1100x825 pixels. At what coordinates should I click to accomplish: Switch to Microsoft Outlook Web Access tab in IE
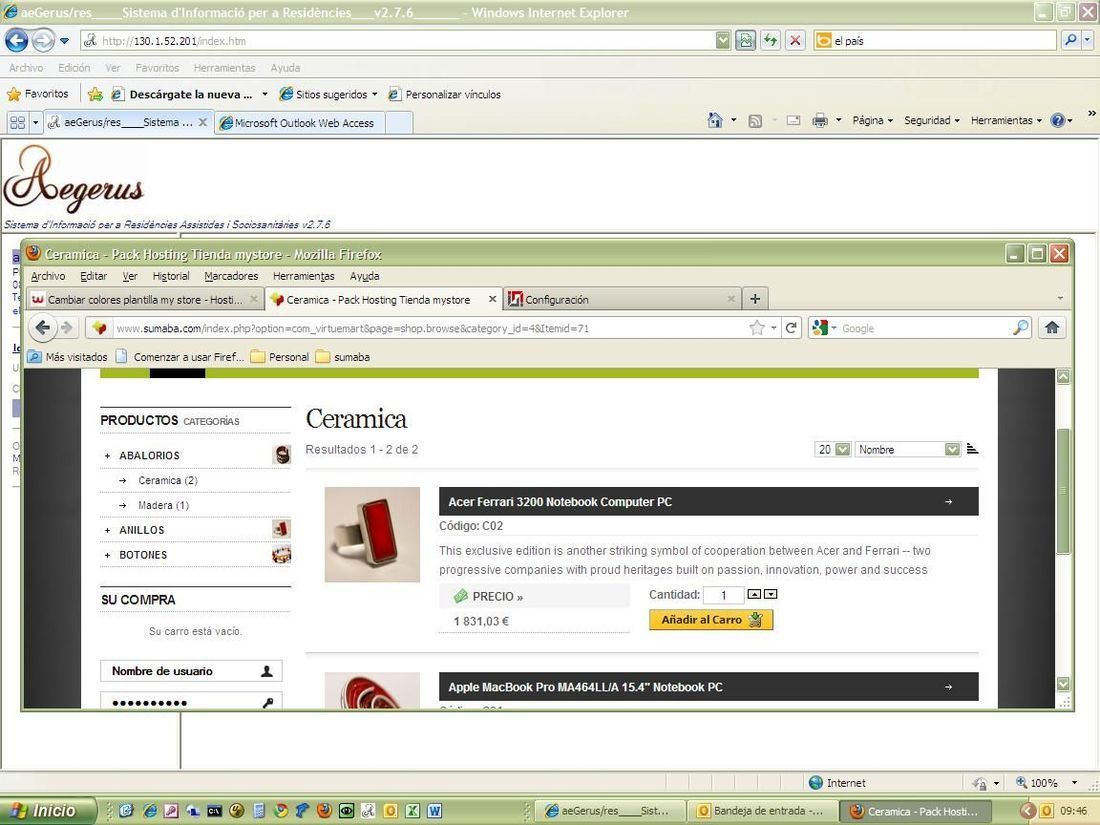pyautogui.click(x=300, y=123)
